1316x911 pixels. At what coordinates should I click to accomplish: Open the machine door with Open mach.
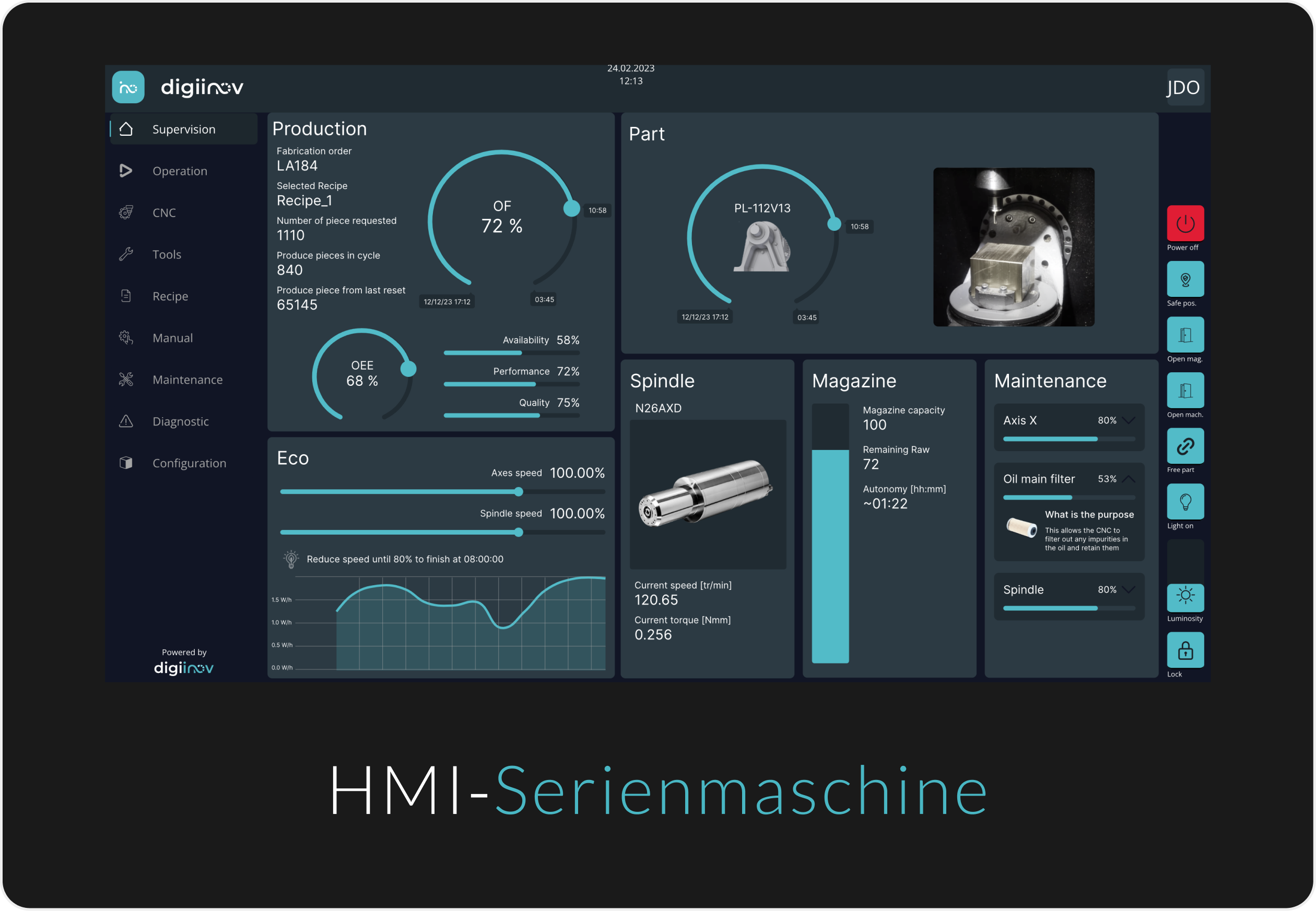tap(1185, 391)
